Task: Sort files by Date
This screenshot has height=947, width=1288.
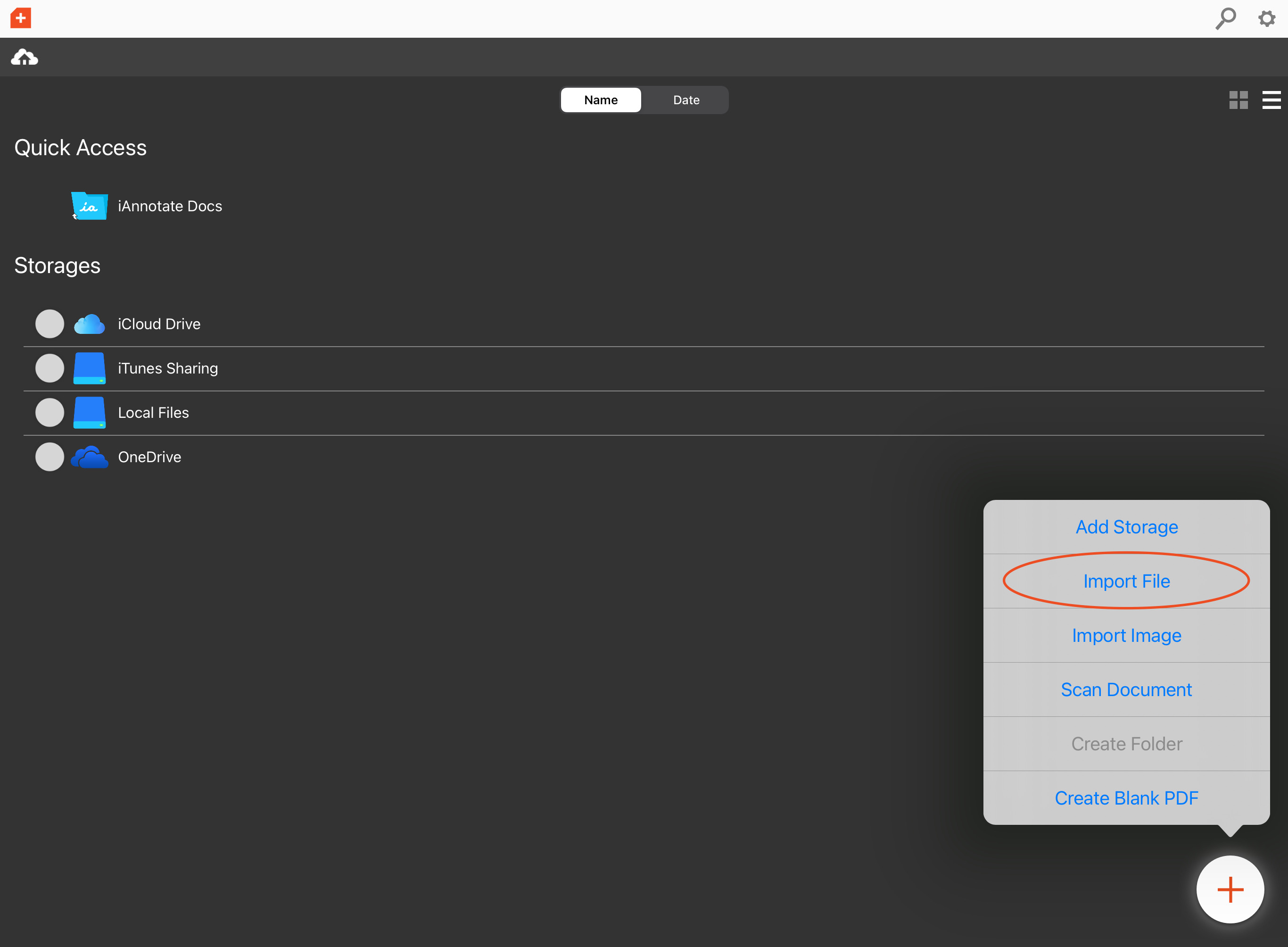Action: (x=686, y=100)
